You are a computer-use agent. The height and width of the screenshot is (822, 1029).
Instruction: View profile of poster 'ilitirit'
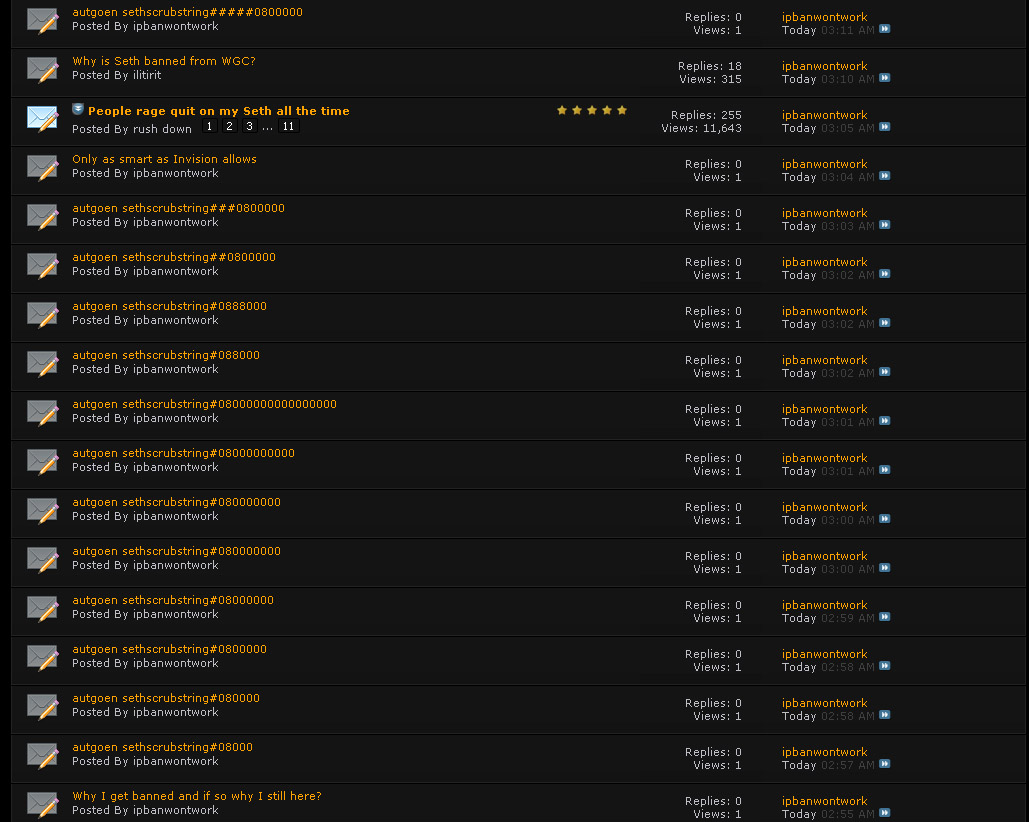pos(147,75)
